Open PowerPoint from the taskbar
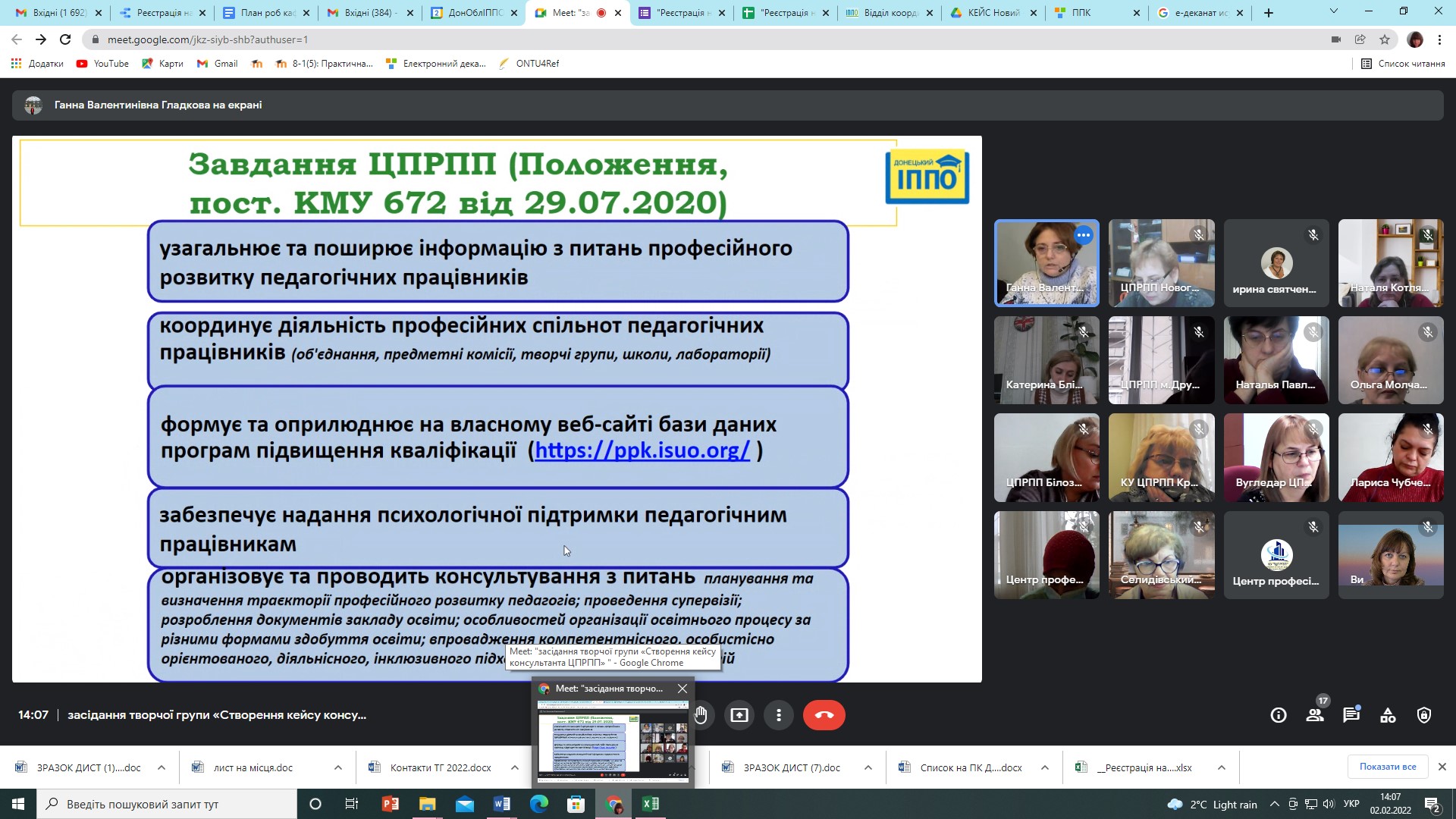This screenshot has width=1456, height=819. (x=391, y=804)
